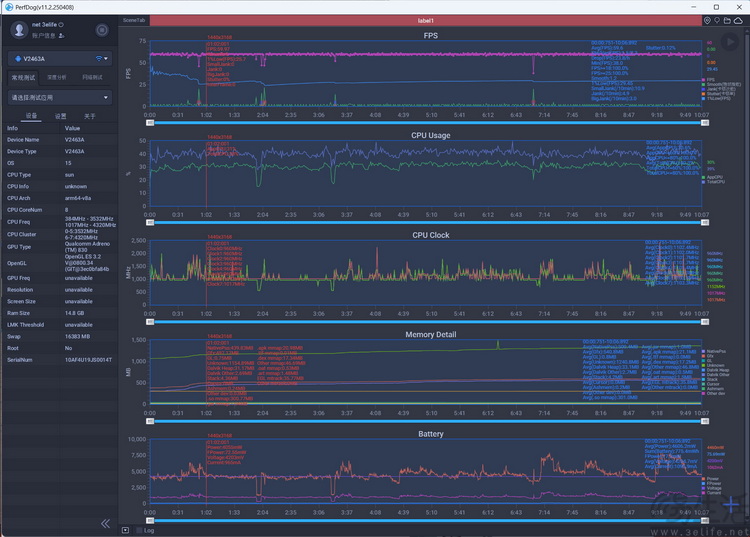Click the Root row value No
Image resolution: width=750 pixels, height=537 pixels.
(68, 348)
